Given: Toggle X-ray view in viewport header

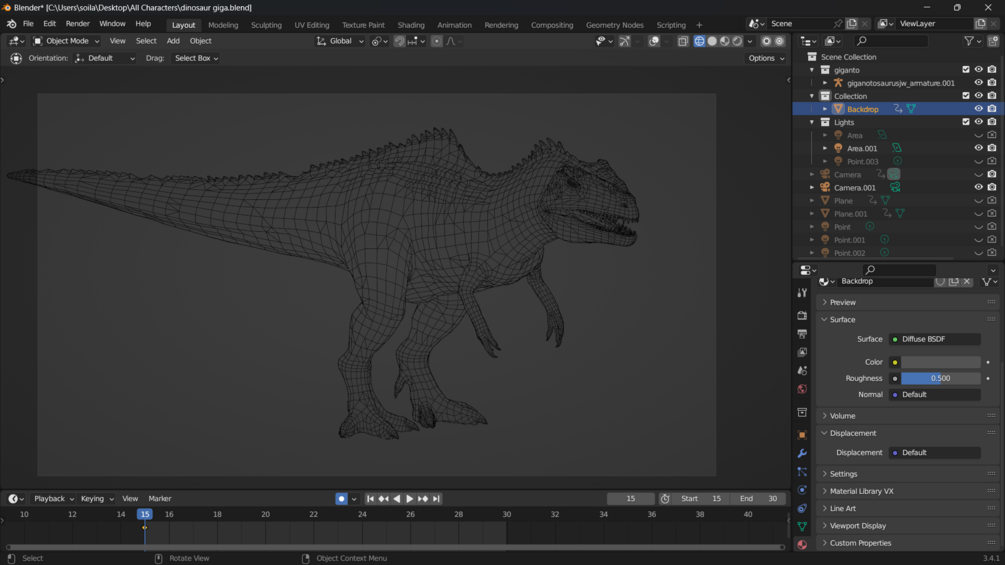Looking at the screenshot, I should (x=683, y=41).
